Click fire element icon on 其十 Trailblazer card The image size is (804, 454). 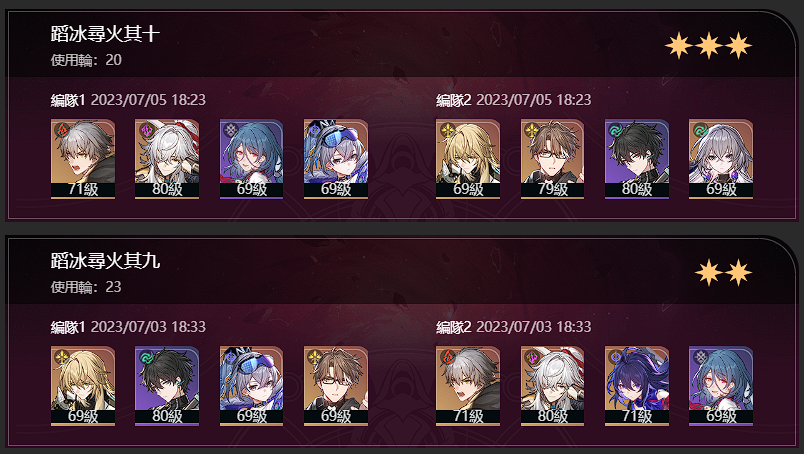[x=62, y=130]
